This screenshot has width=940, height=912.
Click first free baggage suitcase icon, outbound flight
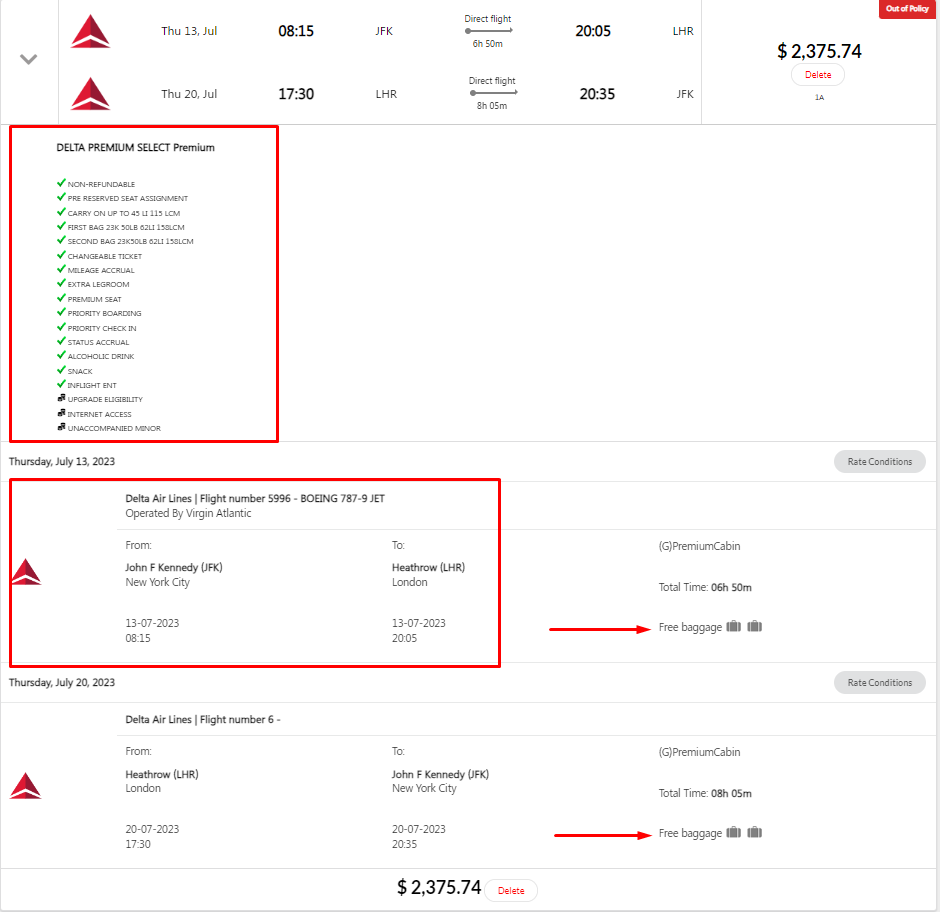(733, 627)
